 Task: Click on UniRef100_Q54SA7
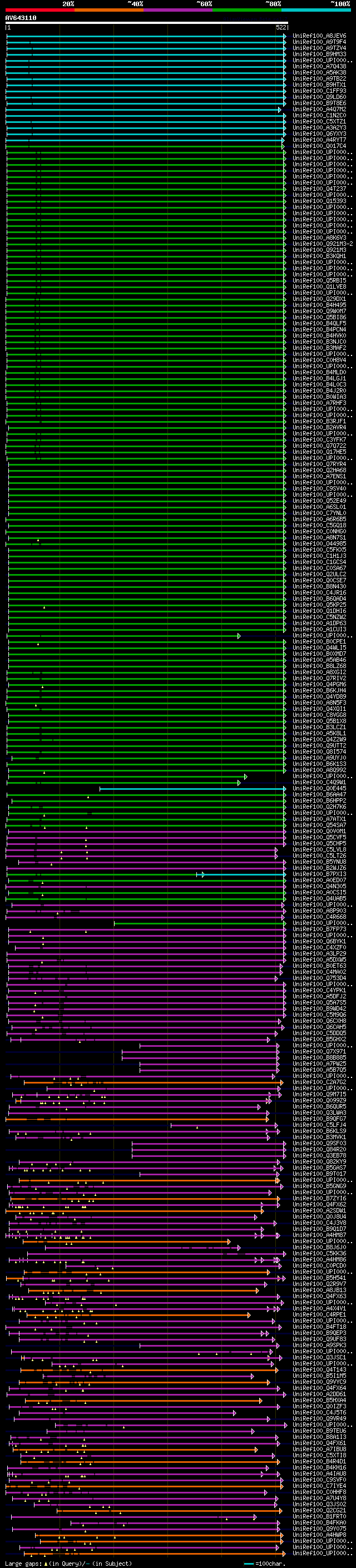(x=319, y=825)
